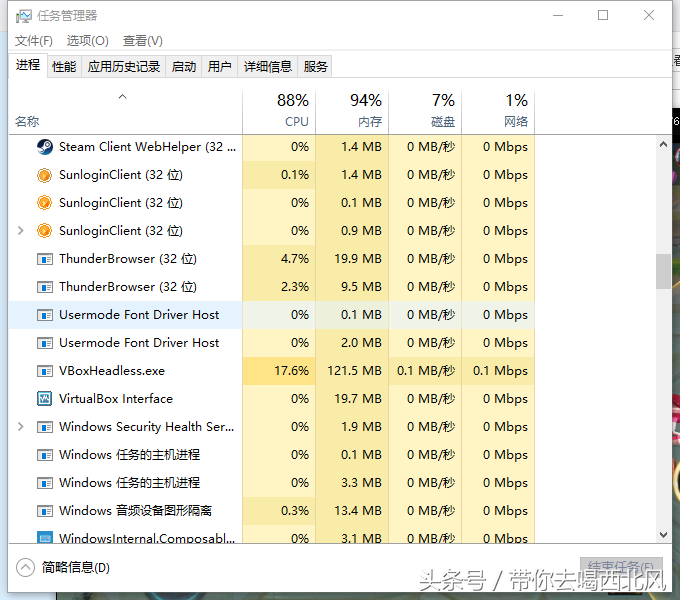Viewport: 680px width, 600px height.
Task: Minimize the Task Manager window
Action: (558, 16)
